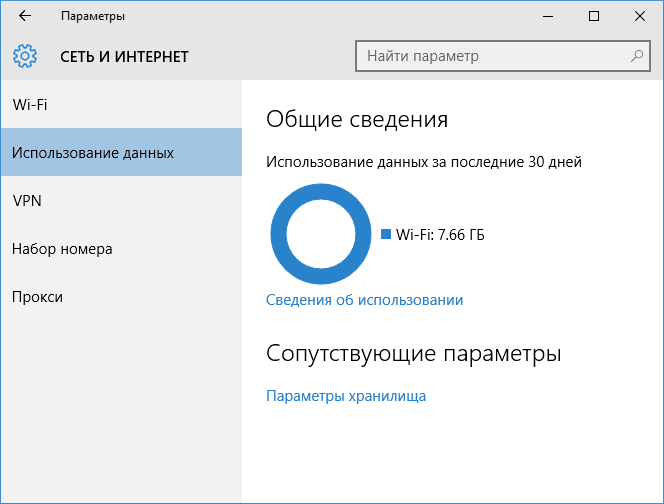
Task: Click 'Сопутствующие параметры' heading
Action: (414, 353)
